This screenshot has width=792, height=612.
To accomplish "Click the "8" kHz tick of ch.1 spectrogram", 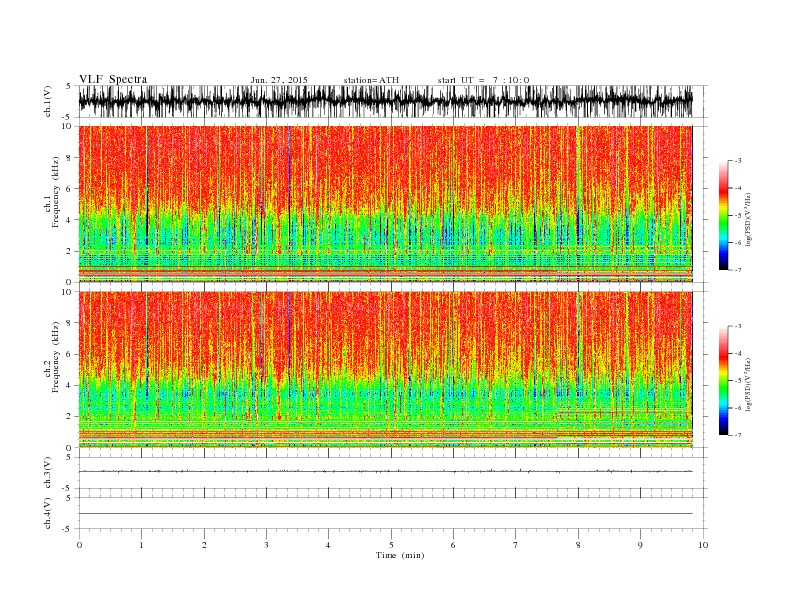I will pos(69,158).
